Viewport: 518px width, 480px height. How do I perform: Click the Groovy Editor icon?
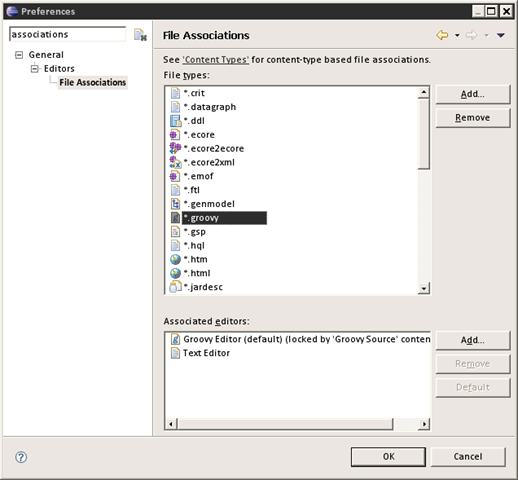click(x=175, y=339)
